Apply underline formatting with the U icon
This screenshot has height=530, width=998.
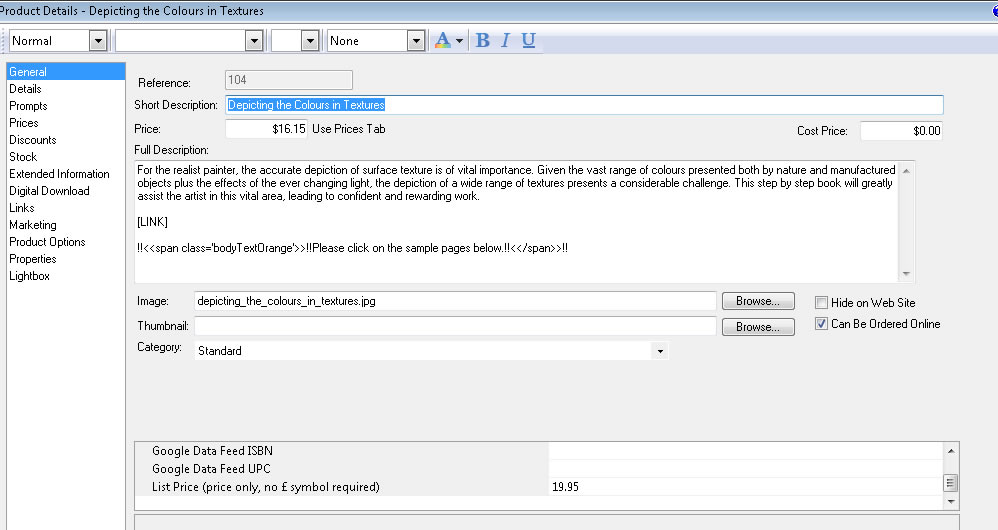point(529,40)
